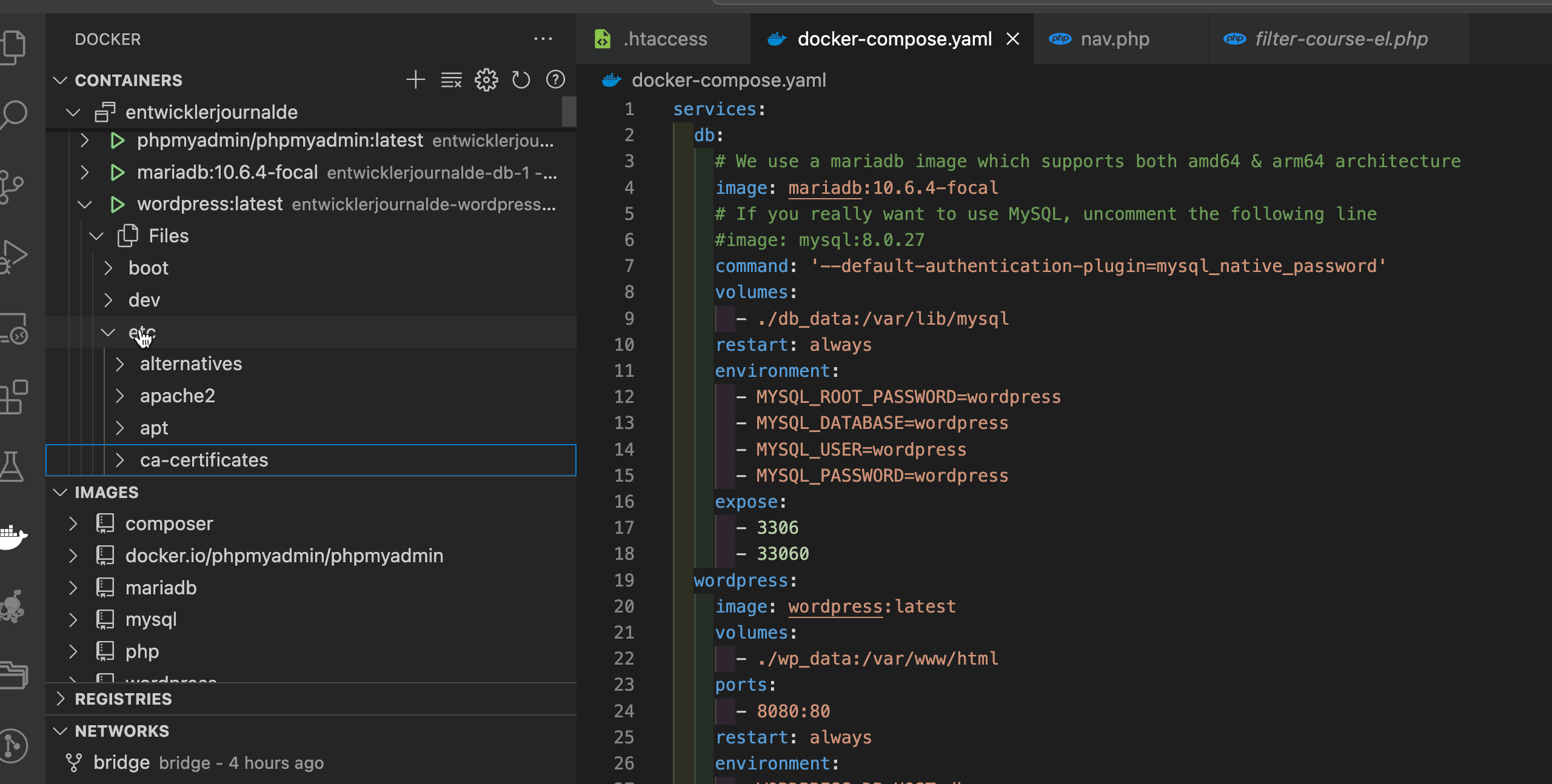Collapse the wordpress:latest container node

point(85,204)
